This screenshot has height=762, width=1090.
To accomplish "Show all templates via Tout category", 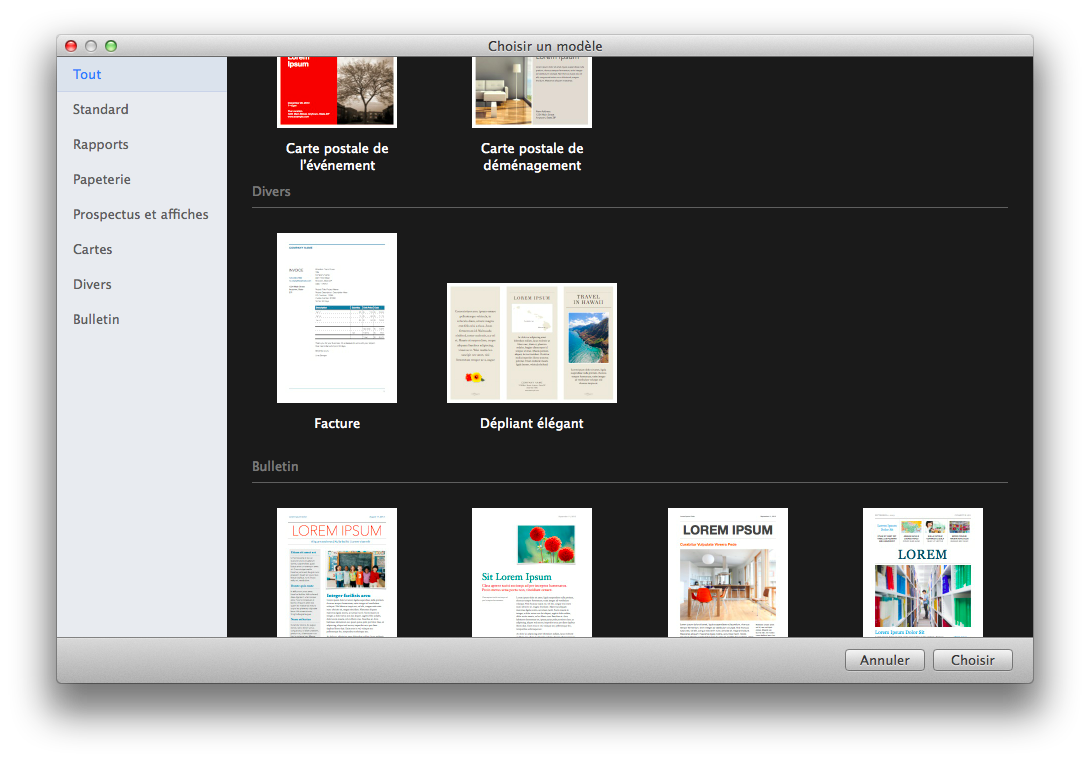I will pos(87,75).
